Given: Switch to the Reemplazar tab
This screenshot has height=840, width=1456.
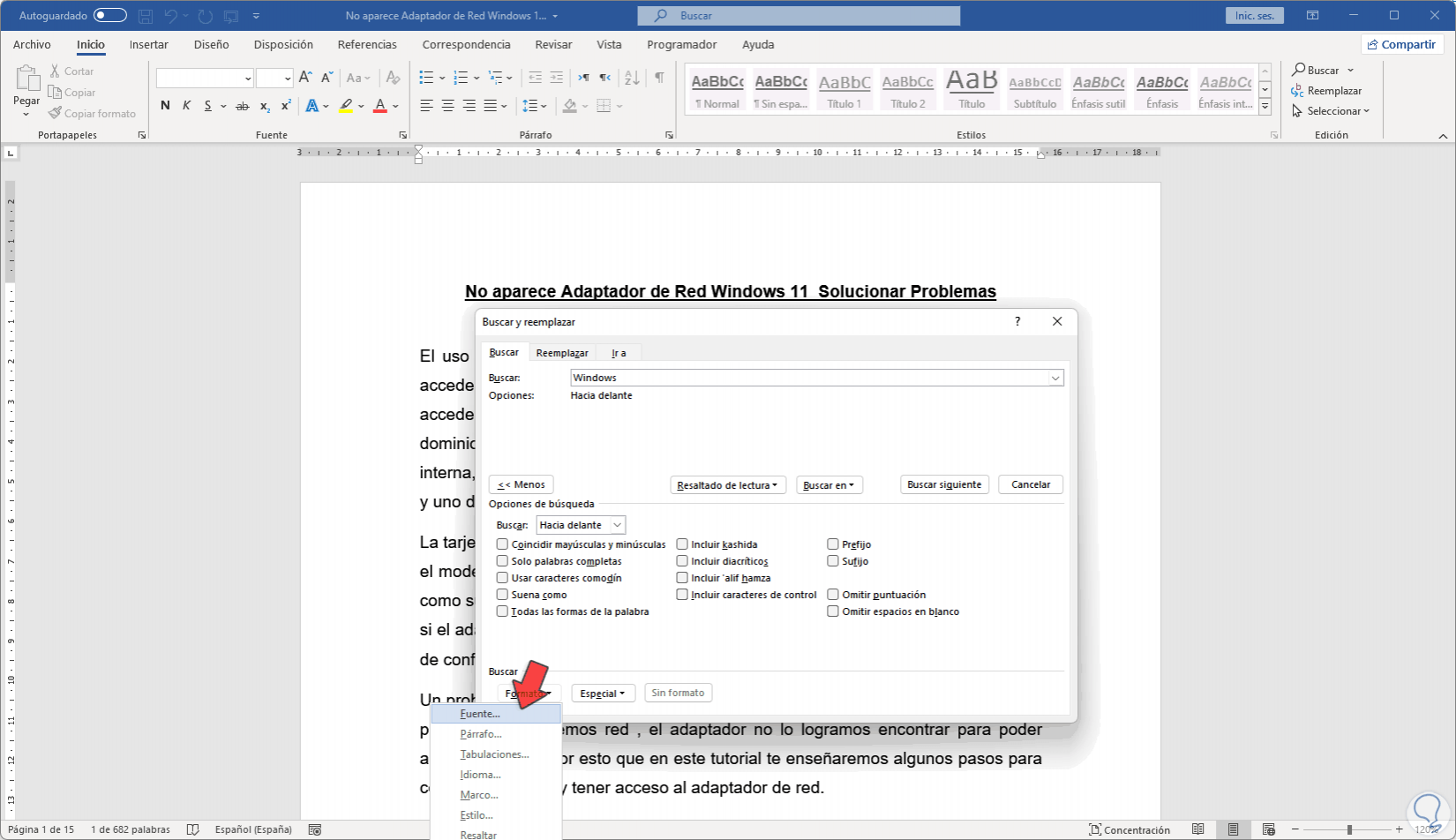Looking at the screenshot, I should (562, 353).
